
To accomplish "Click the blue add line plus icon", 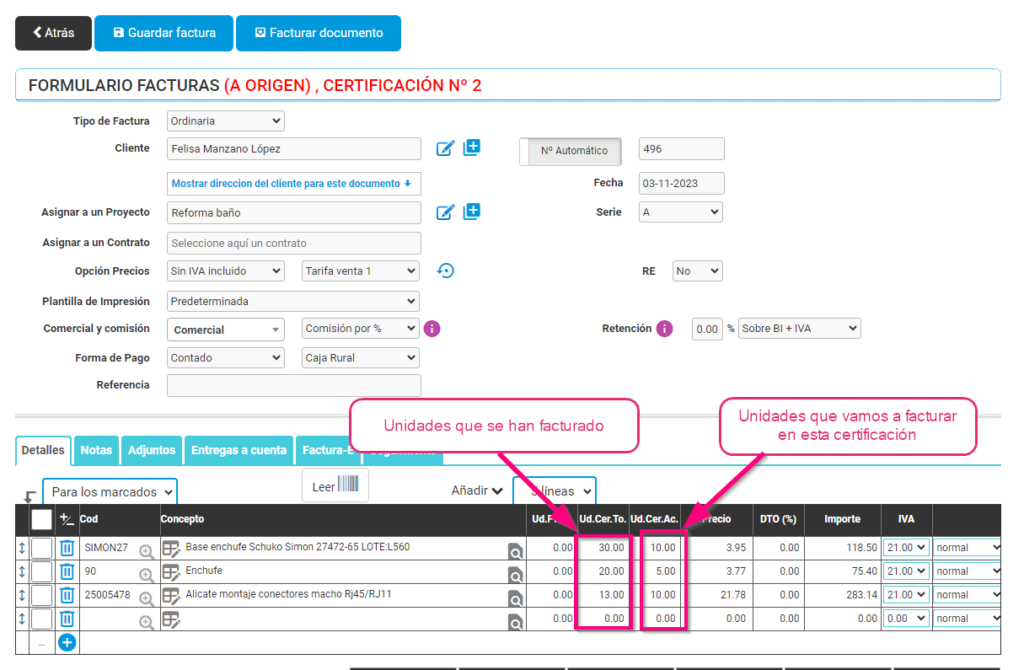I will click(67, 642).
